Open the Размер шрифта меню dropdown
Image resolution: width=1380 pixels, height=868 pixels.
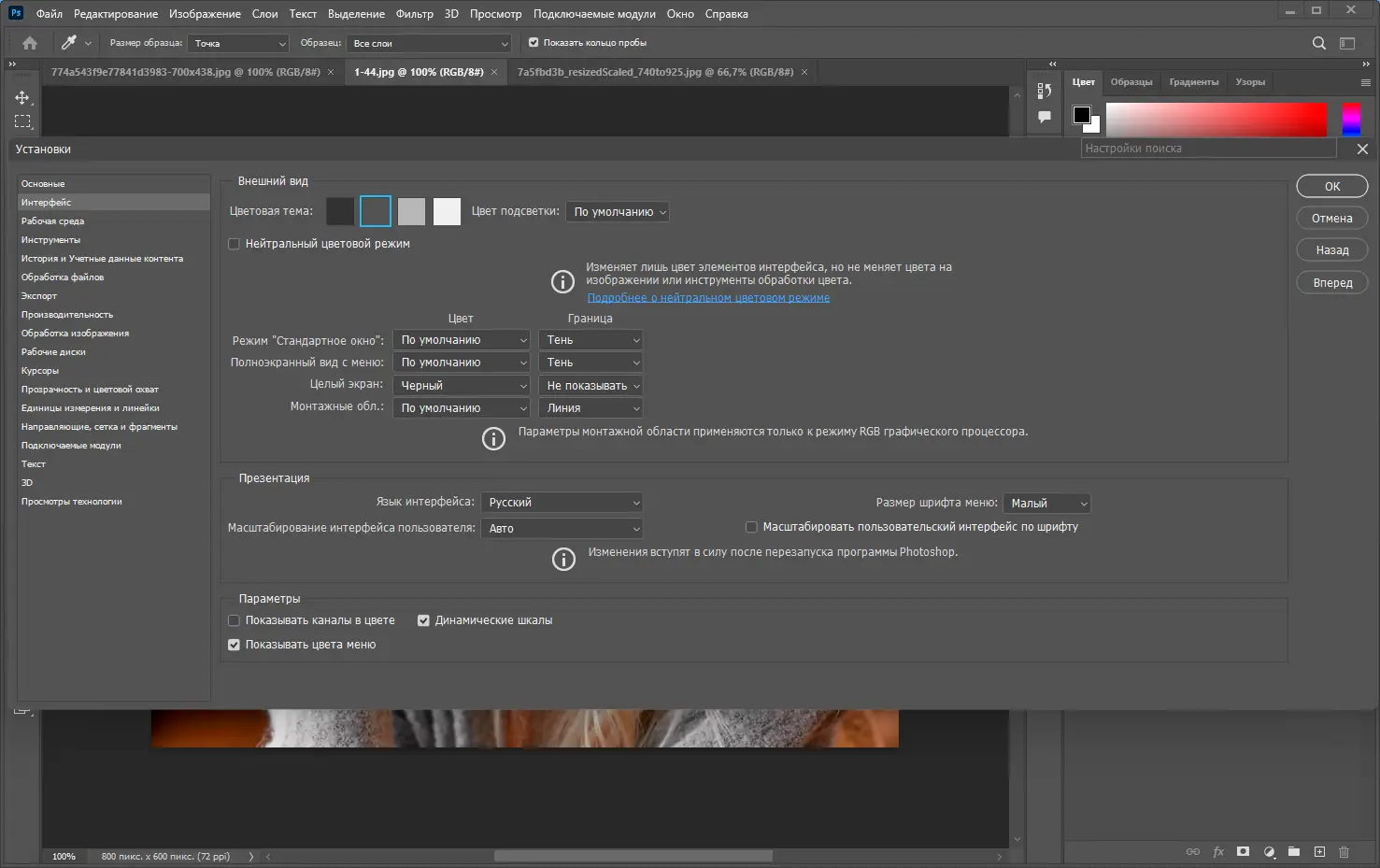pyautogui.click(x=1046, y=504)
